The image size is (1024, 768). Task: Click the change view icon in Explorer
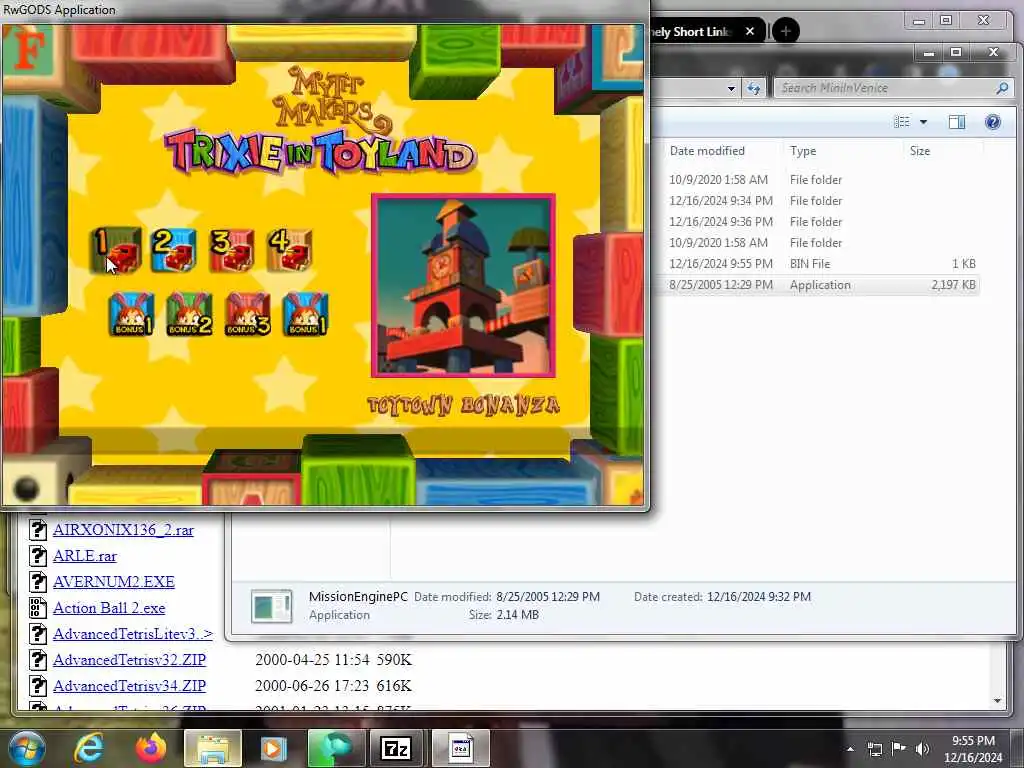pyautogui.click(x=902, y=122)
